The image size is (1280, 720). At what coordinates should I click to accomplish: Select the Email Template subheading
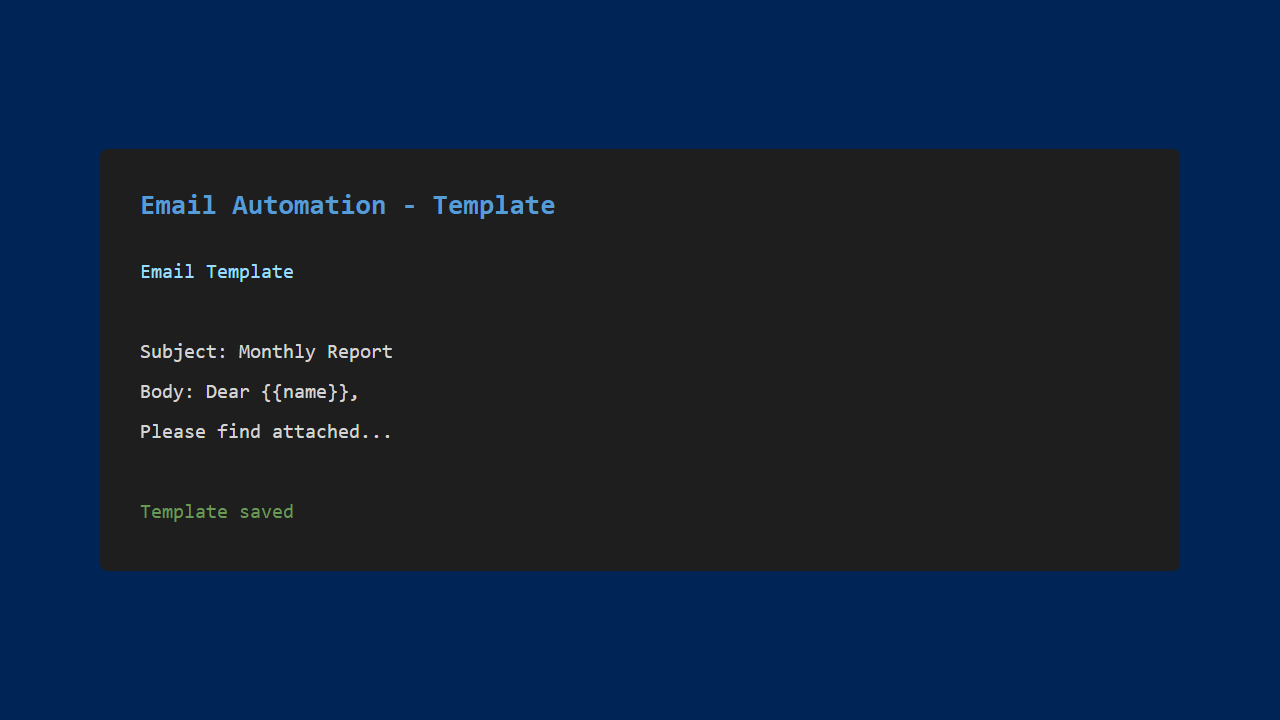pyautogui.click(x=216, y=272)
